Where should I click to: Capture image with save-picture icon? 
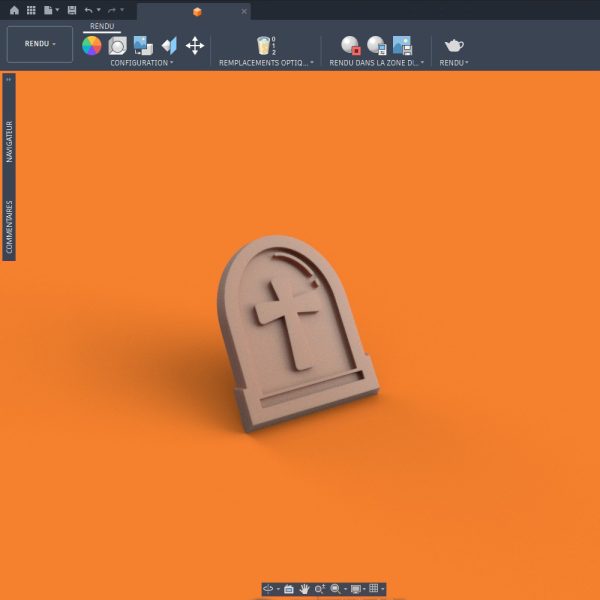click(402, 46)
